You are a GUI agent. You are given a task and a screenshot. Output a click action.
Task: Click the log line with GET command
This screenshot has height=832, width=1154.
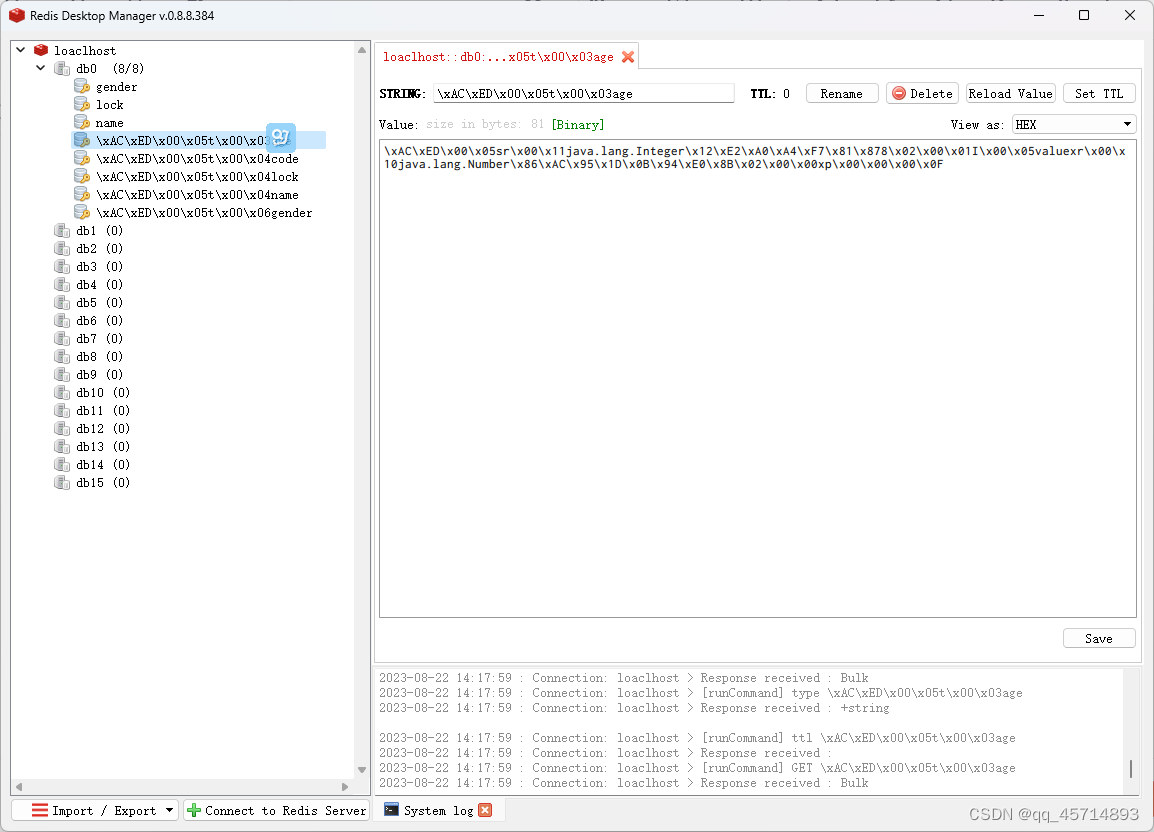coord(697,767)
